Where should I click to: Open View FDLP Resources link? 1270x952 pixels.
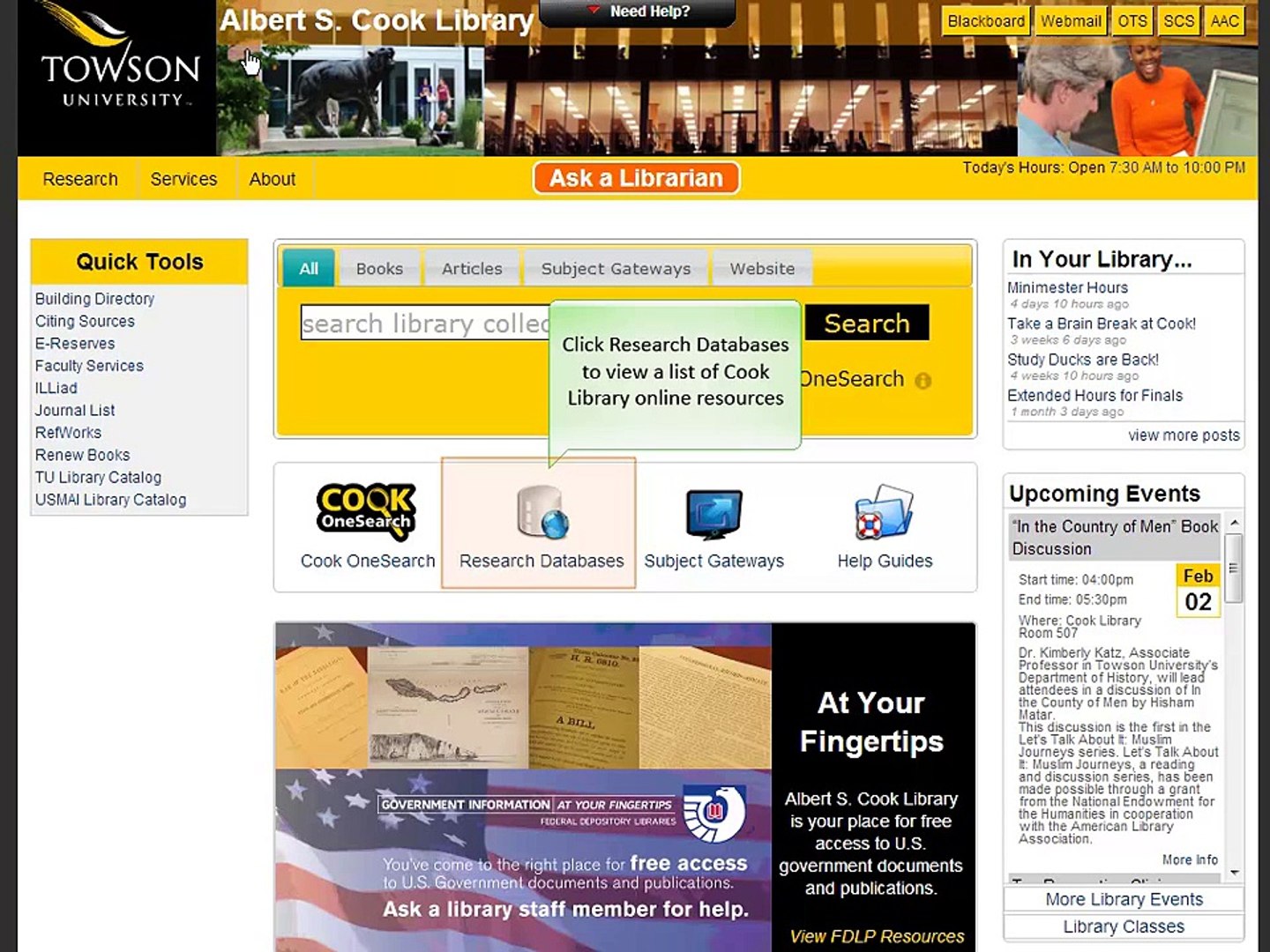(x=877, y=936)
